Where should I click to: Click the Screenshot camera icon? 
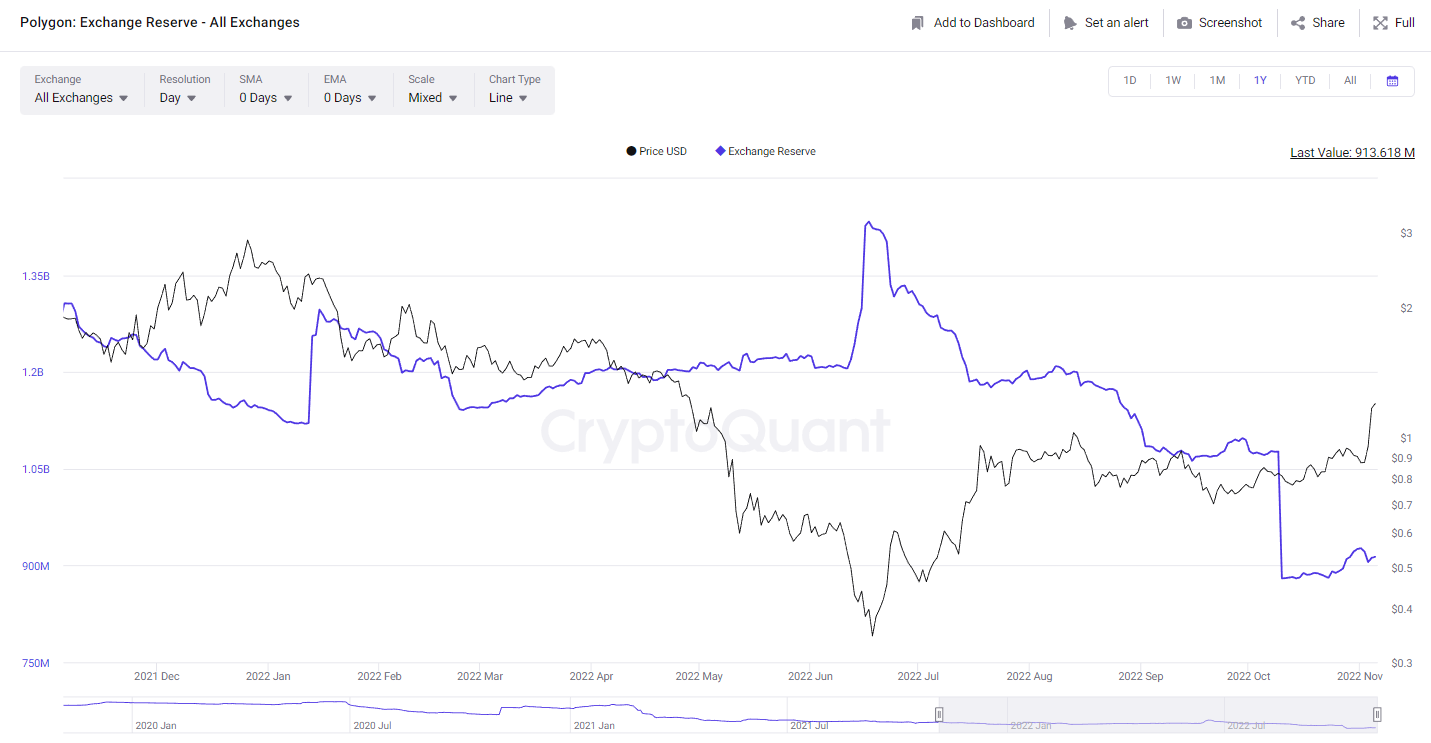pyautogui.click(x=1184, y=23)
